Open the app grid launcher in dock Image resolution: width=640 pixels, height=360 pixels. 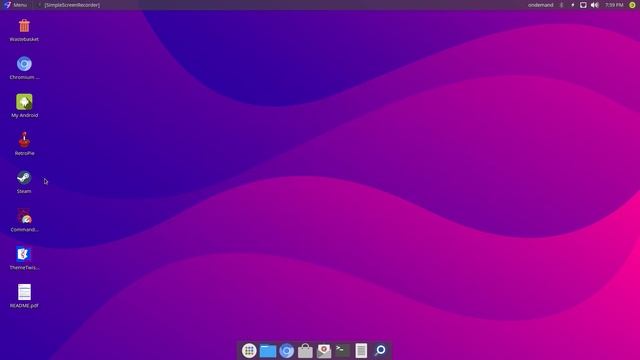(x=249, y=351)
